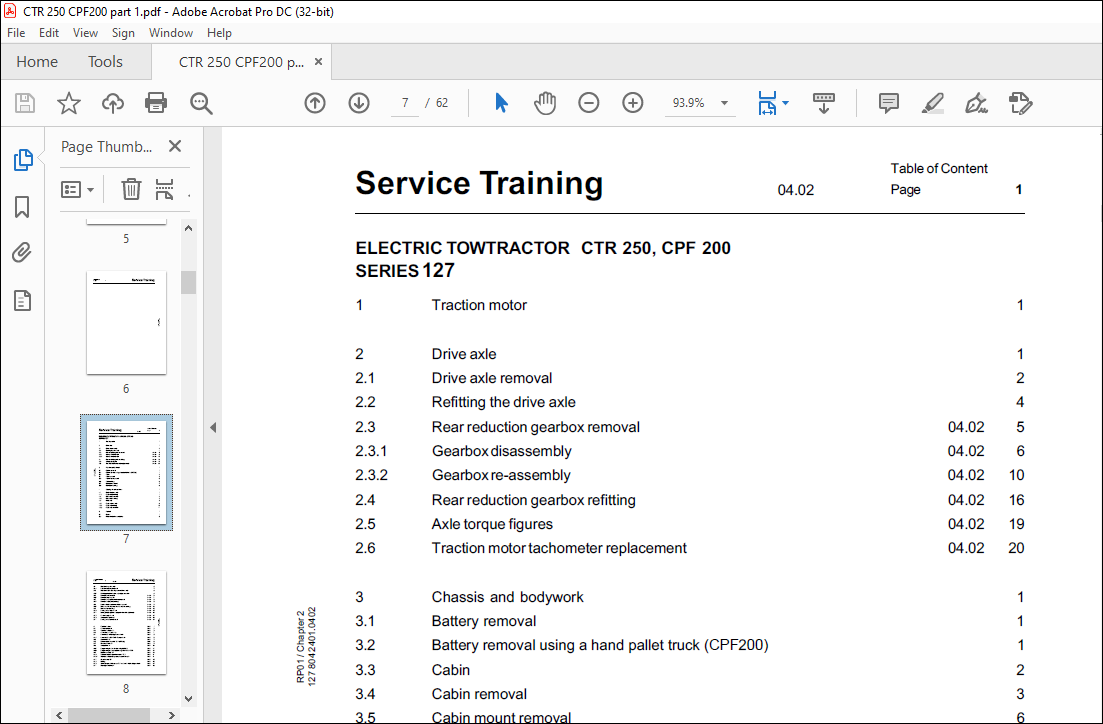Zoom in with the plus button
1103x724 pixels.
[633, 103]
